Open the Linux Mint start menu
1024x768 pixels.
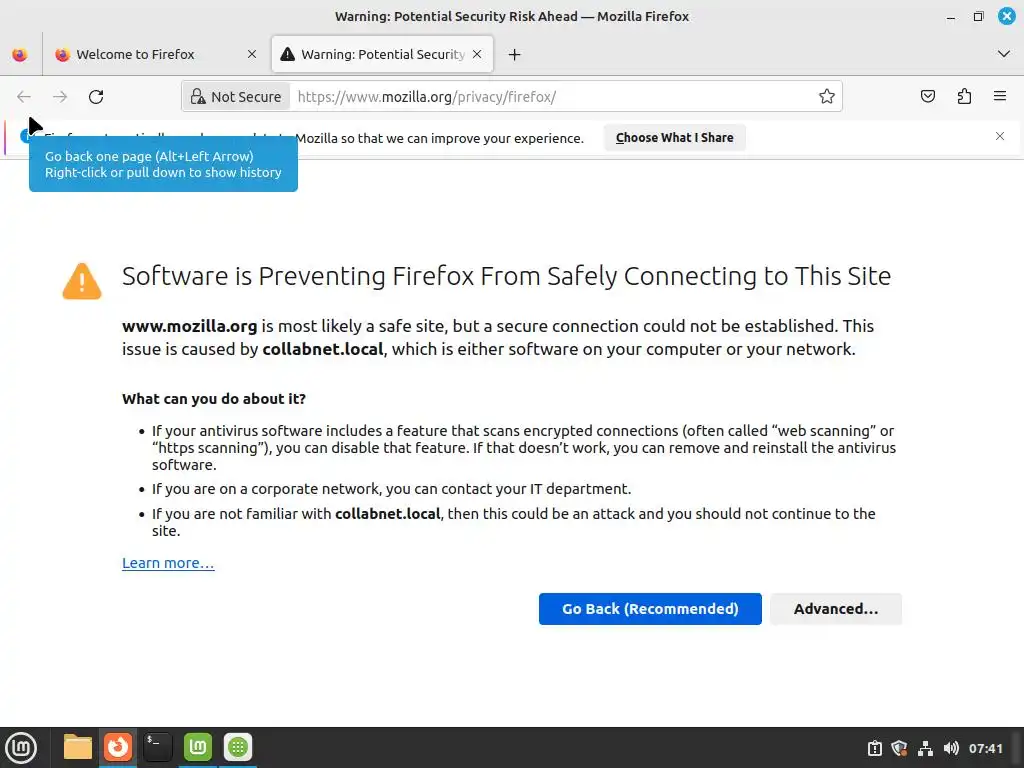pos(21,747)
